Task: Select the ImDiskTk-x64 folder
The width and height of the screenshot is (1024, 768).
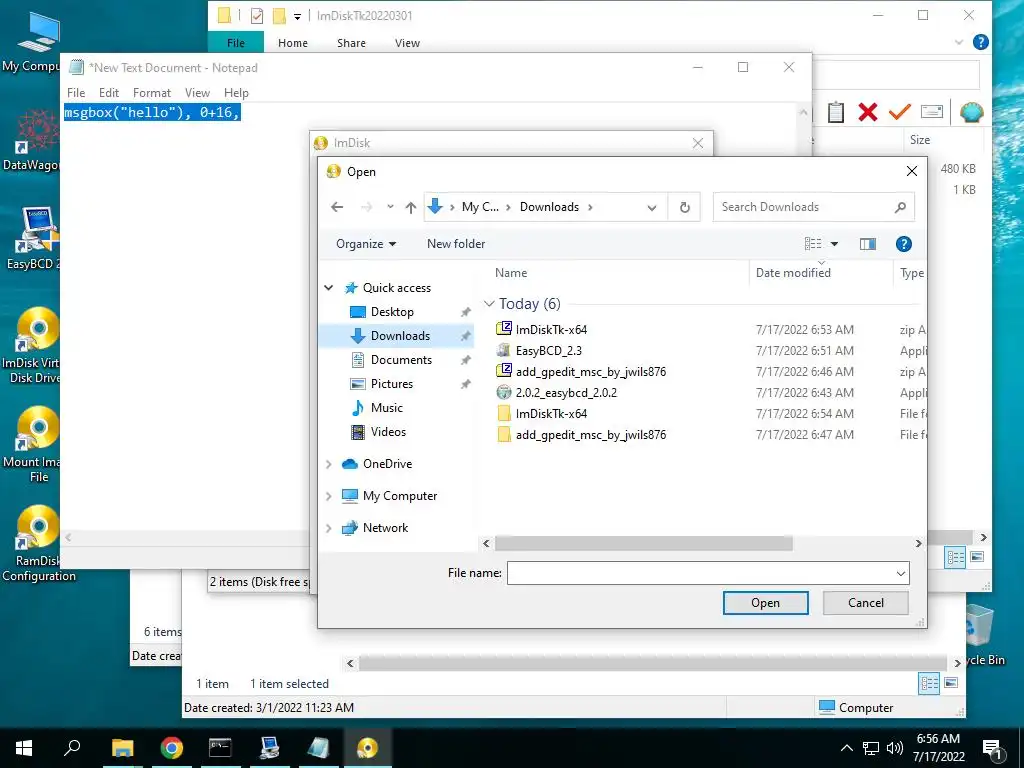Action: (x=551, y=413)
